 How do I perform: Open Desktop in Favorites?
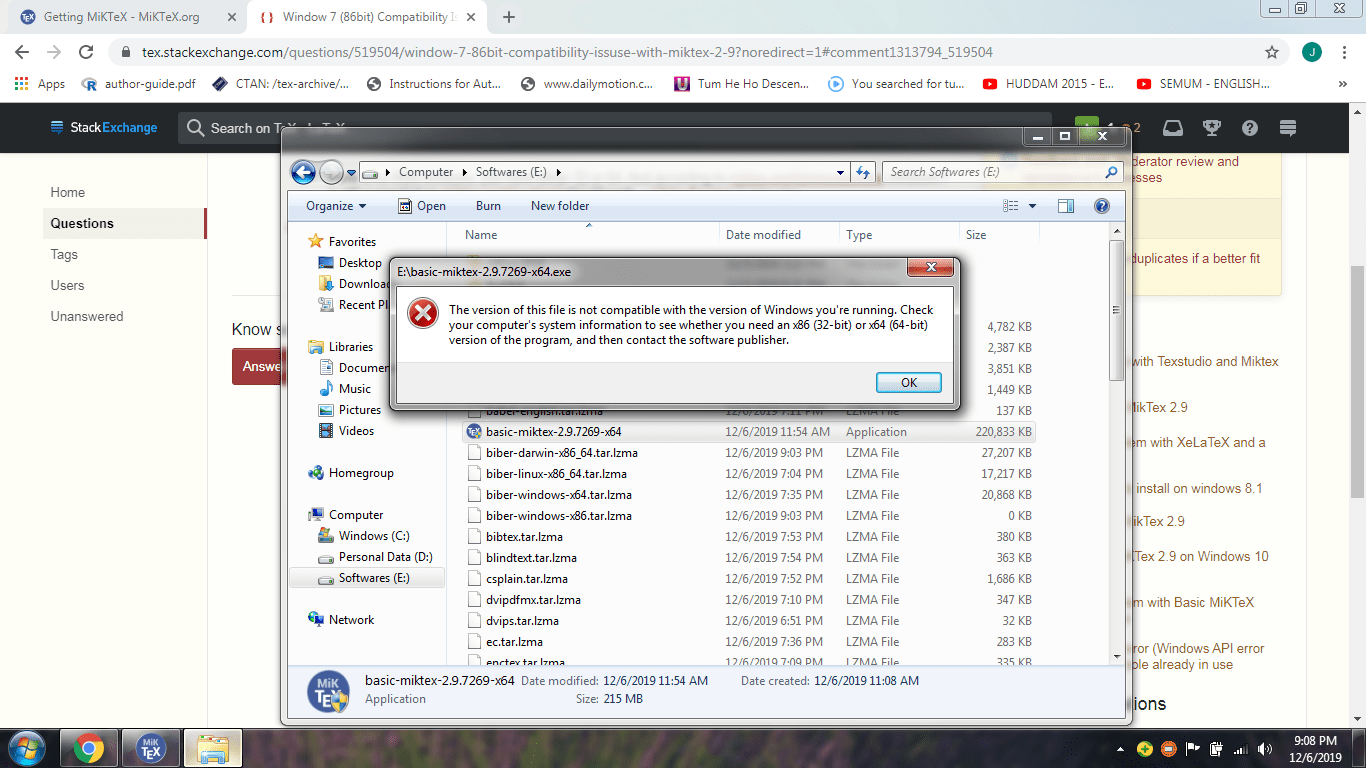(x=360, y=263)
